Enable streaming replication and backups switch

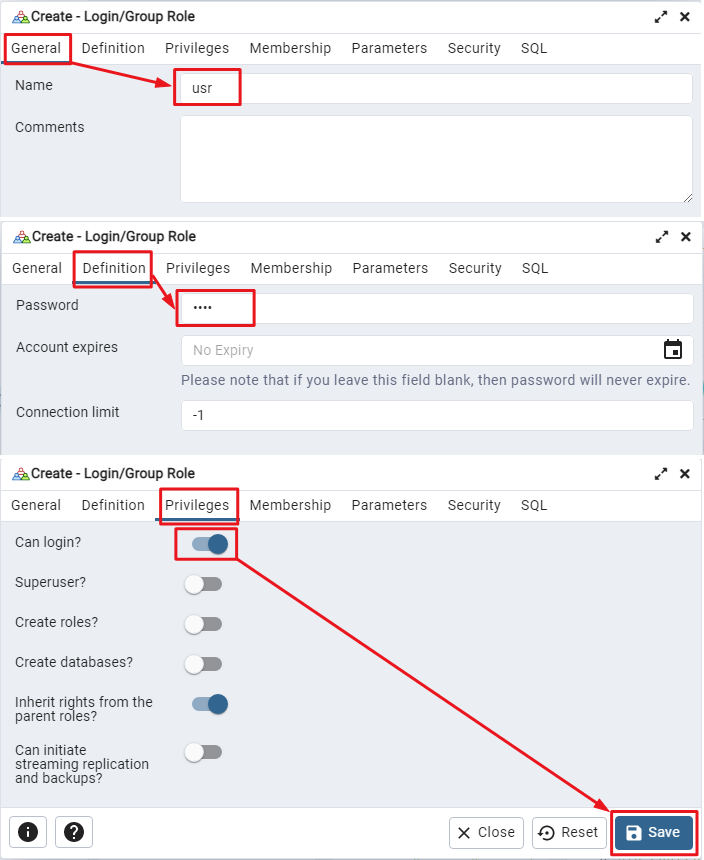click(203, 752)
